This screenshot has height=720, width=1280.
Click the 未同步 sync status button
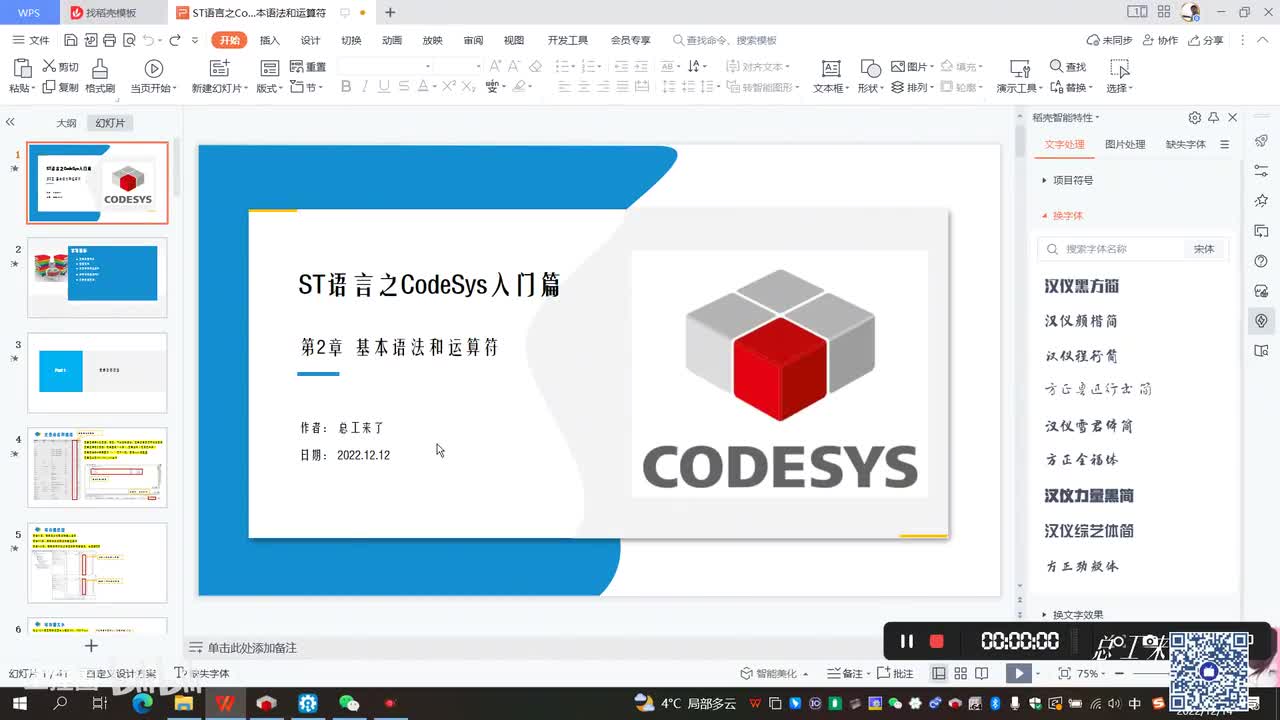pyautogui.click(x=1109, y=40)
